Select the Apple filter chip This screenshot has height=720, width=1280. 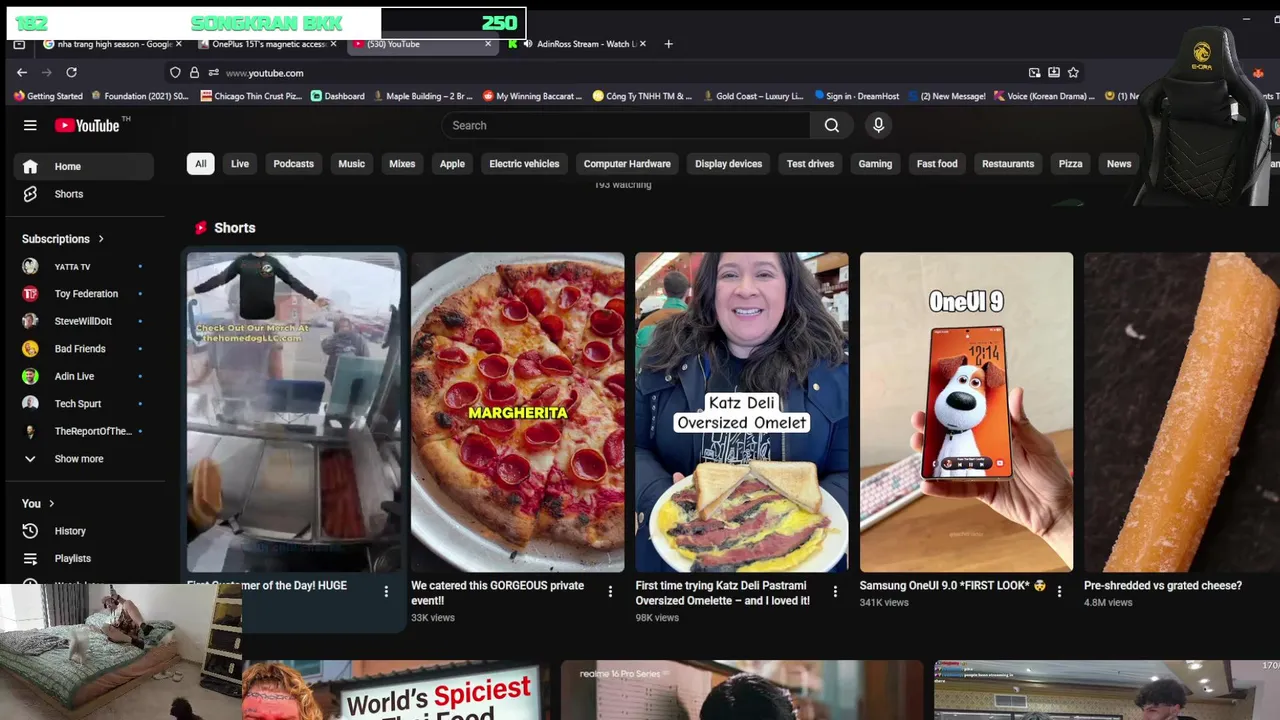[452, 164]
